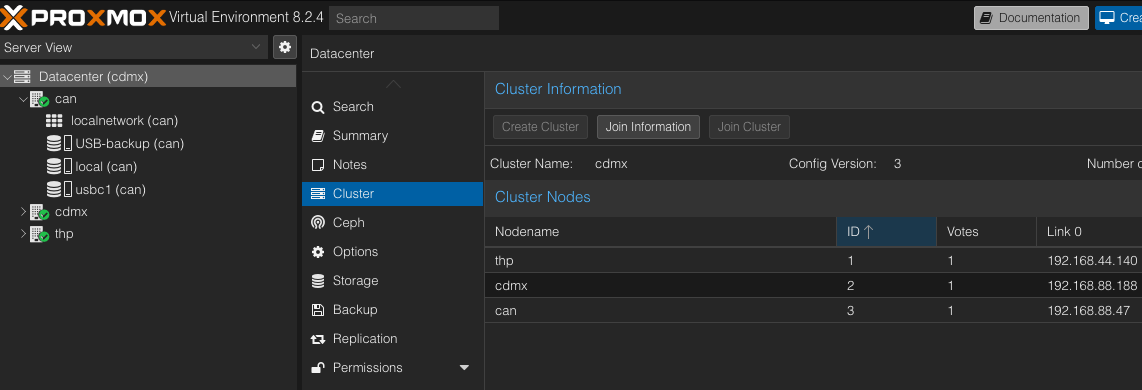Click the thp node icon in tree
The image size is (1142, 390).
coord(39,235)
